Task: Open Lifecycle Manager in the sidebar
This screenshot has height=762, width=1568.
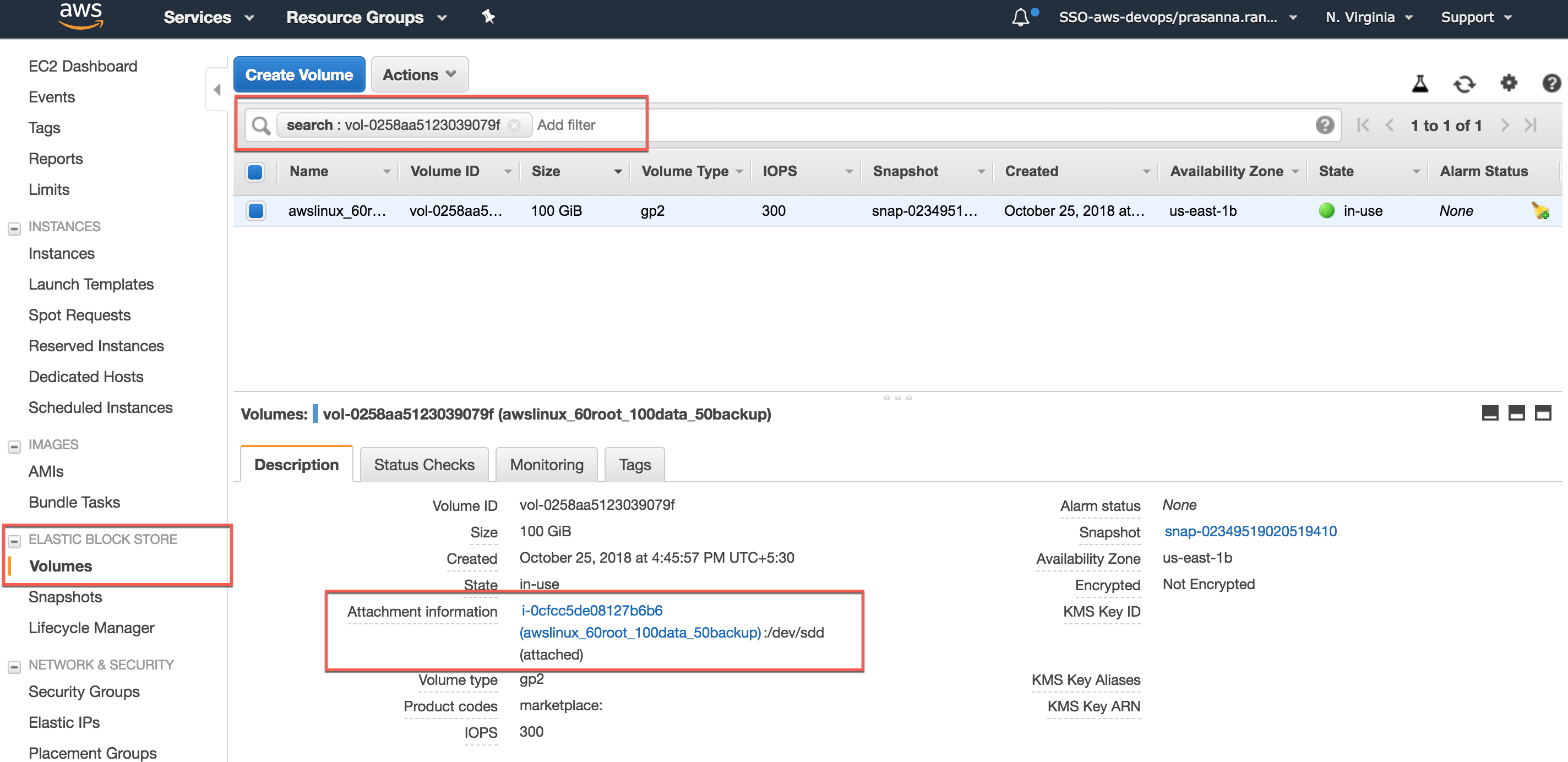Action: coord(91,628)
